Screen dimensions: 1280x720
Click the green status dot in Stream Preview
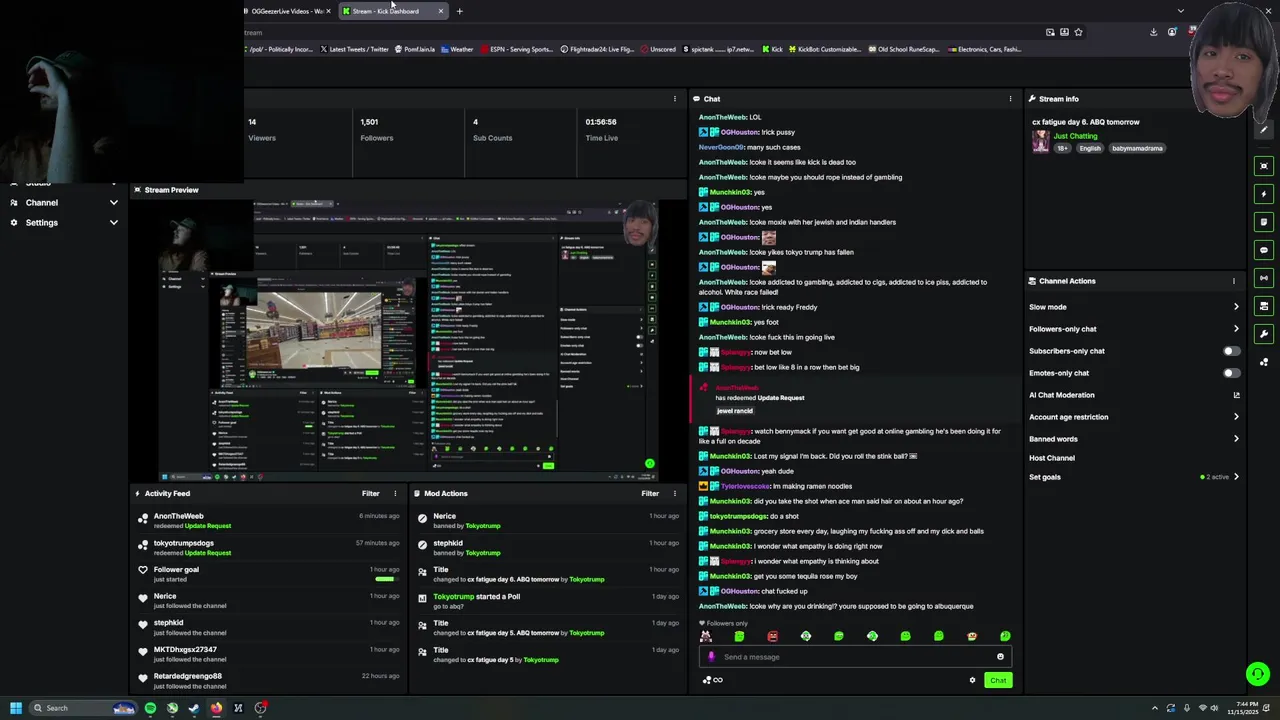click(649, 464)
